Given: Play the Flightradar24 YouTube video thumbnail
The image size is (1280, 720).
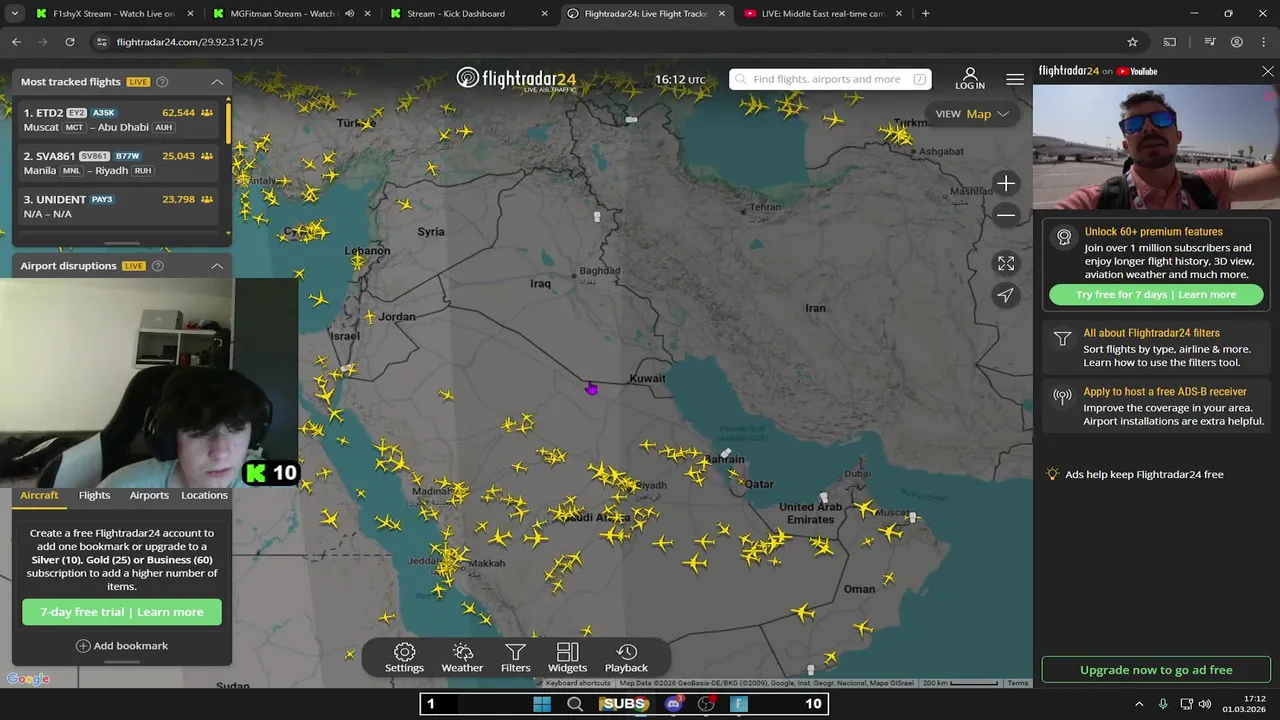Looking at the screenshot, I should coord(1156,146).
